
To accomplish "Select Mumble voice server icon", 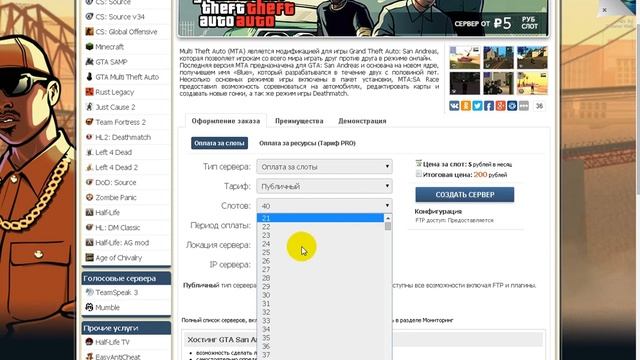I will click(89, 307).
